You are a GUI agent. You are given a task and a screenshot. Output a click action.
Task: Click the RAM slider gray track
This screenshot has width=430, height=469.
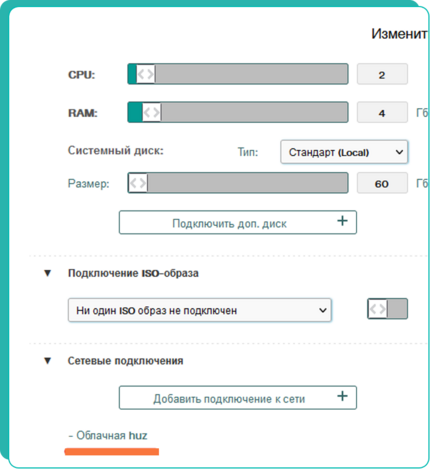coord(255,112)
